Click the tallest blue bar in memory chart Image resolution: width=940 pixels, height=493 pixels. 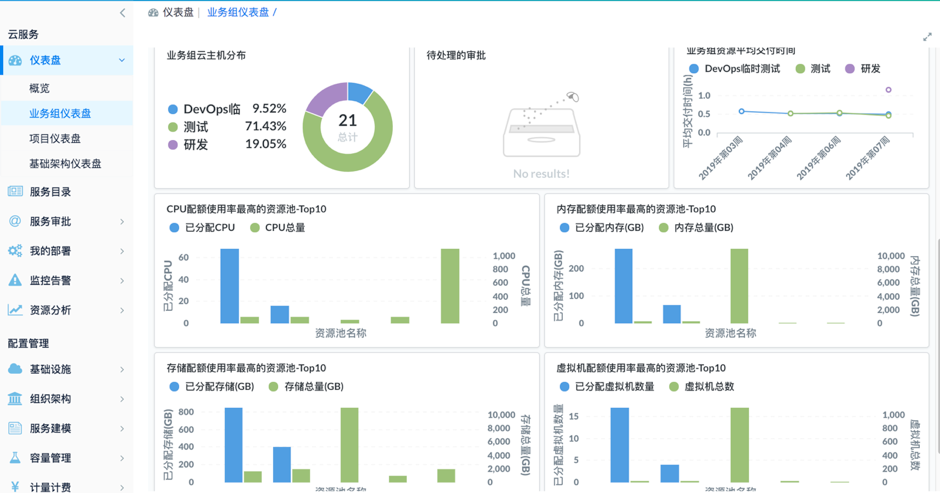[x=623, y=286]
